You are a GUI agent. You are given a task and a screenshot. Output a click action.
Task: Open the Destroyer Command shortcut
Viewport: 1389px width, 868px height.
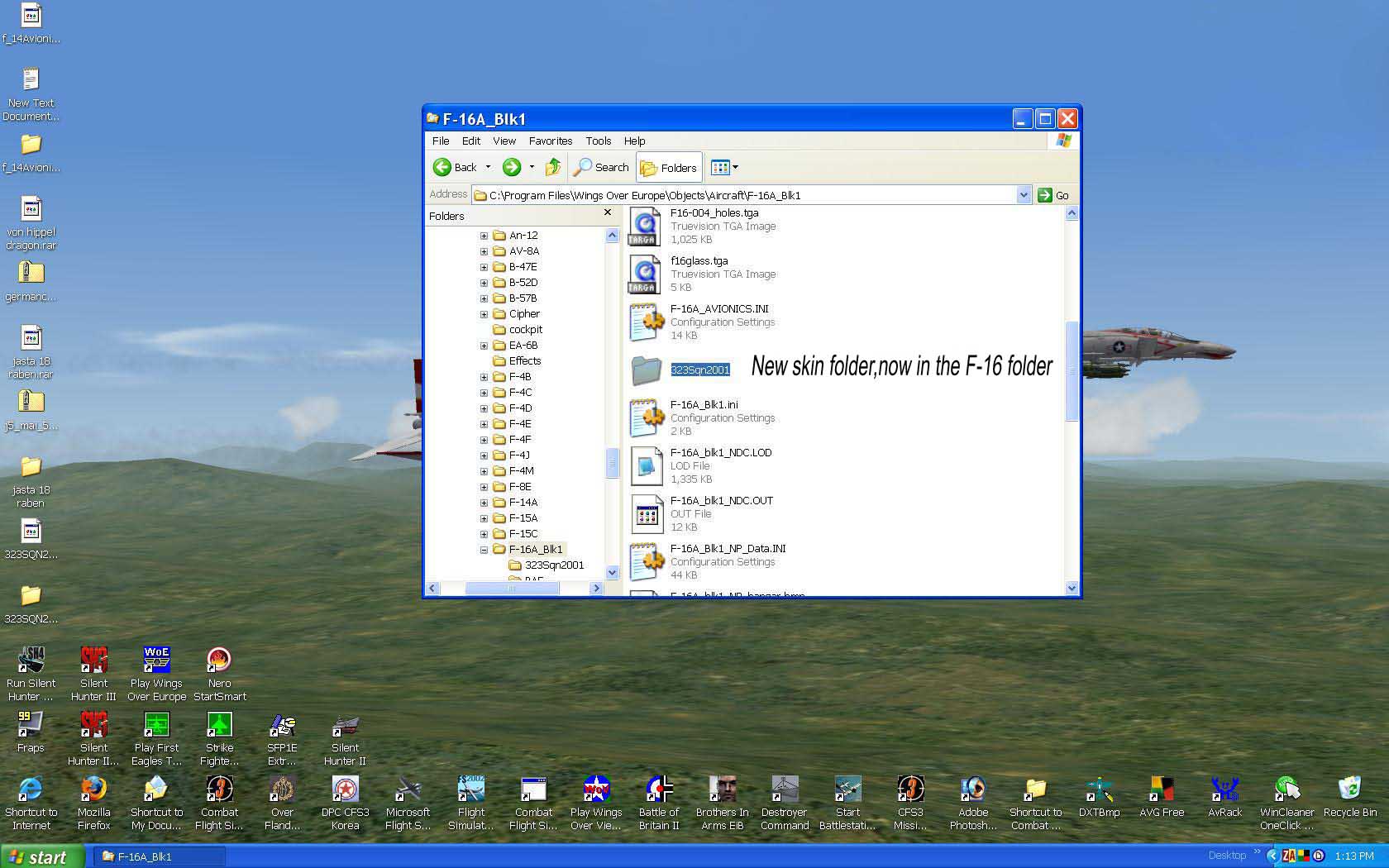(x=785, y=803)
